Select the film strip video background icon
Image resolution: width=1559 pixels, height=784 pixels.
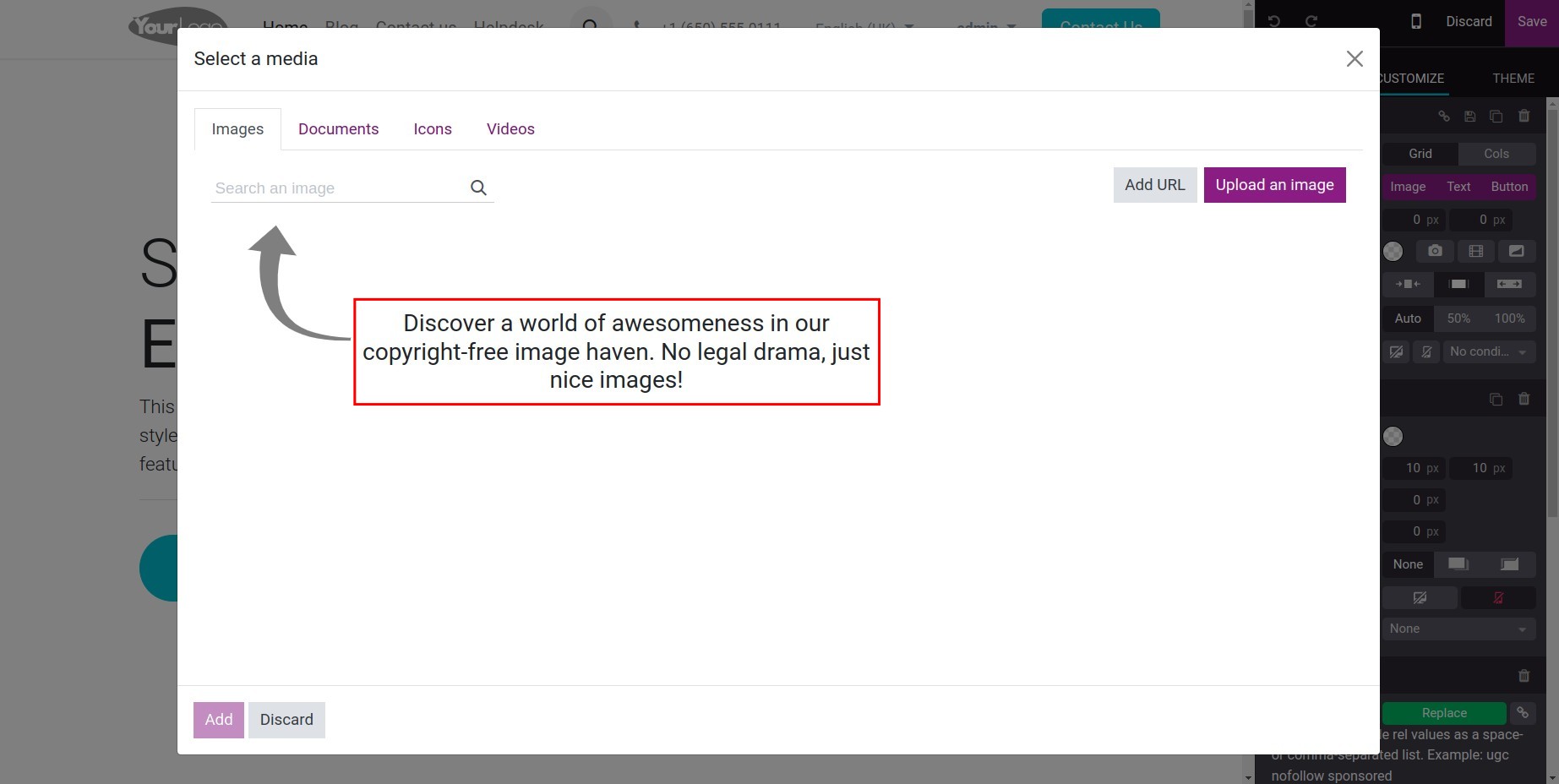pyautogui.click(x=1475, y=251)
